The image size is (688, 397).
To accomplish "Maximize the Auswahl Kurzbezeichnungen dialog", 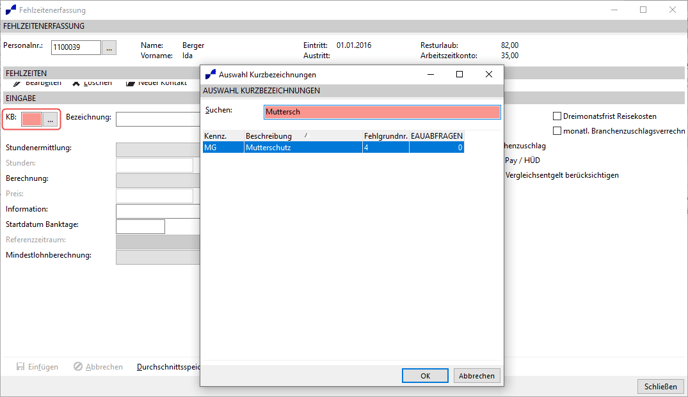I will 459,75.
